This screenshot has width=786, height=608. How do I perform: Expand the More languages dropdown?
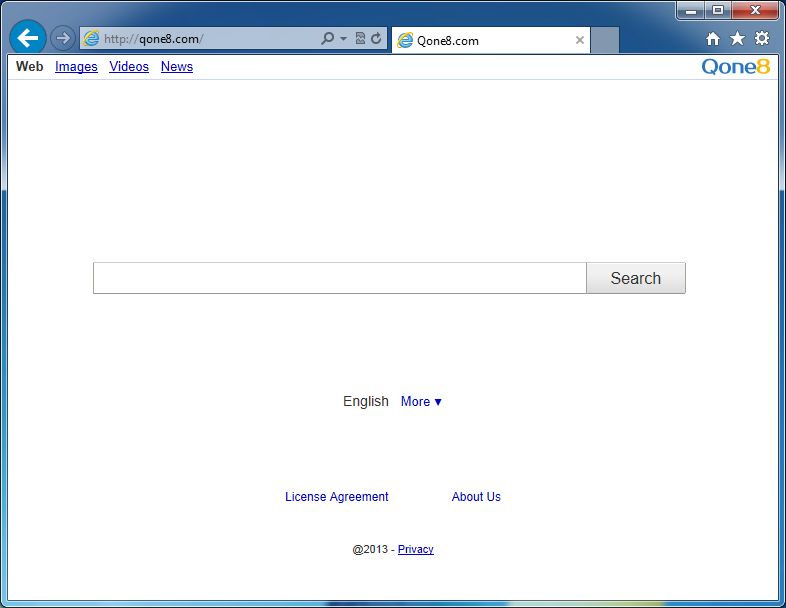point(421,401)
